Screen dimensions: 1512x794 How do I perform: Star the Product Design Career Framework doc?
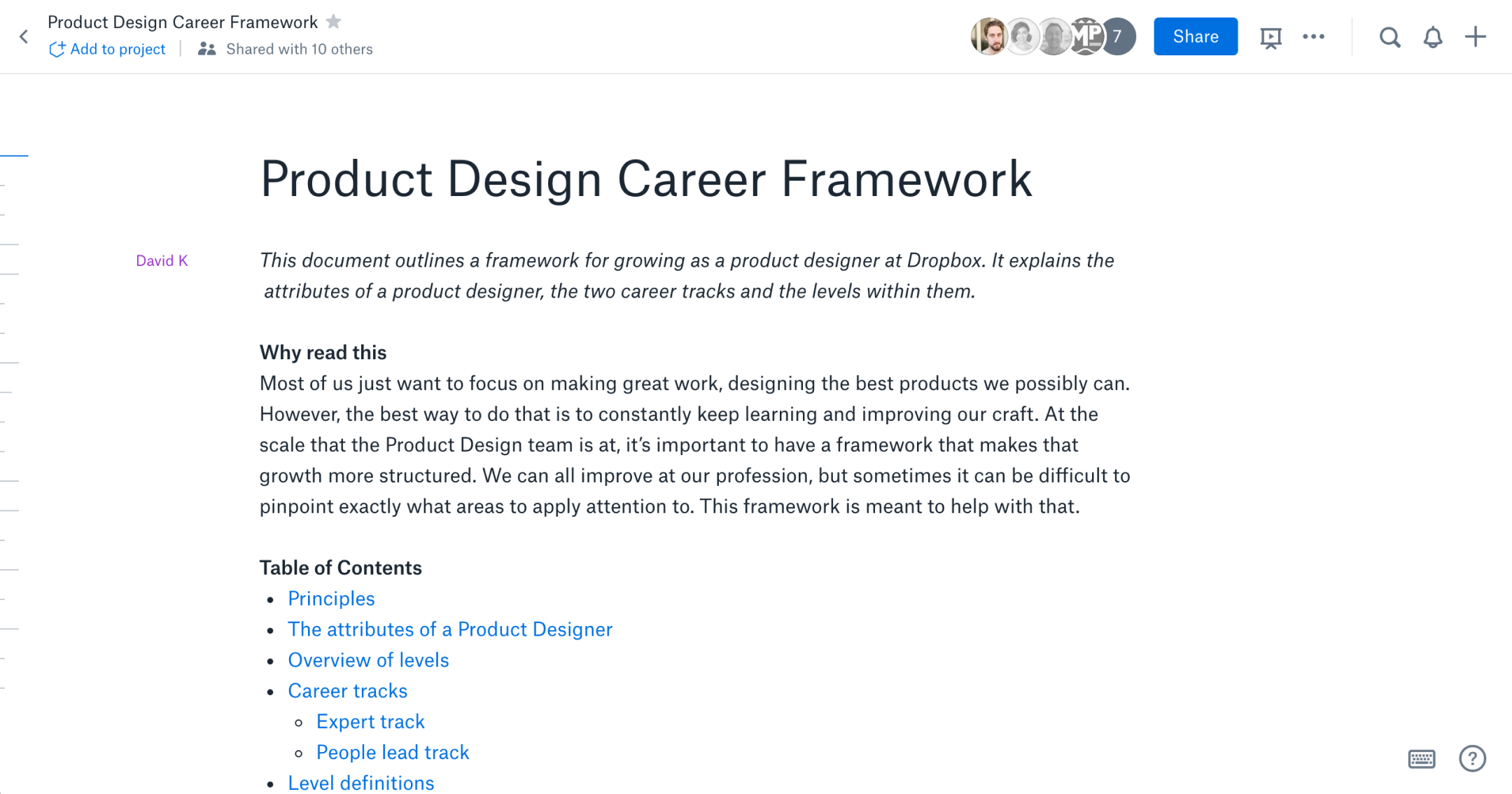click(334, 22)
